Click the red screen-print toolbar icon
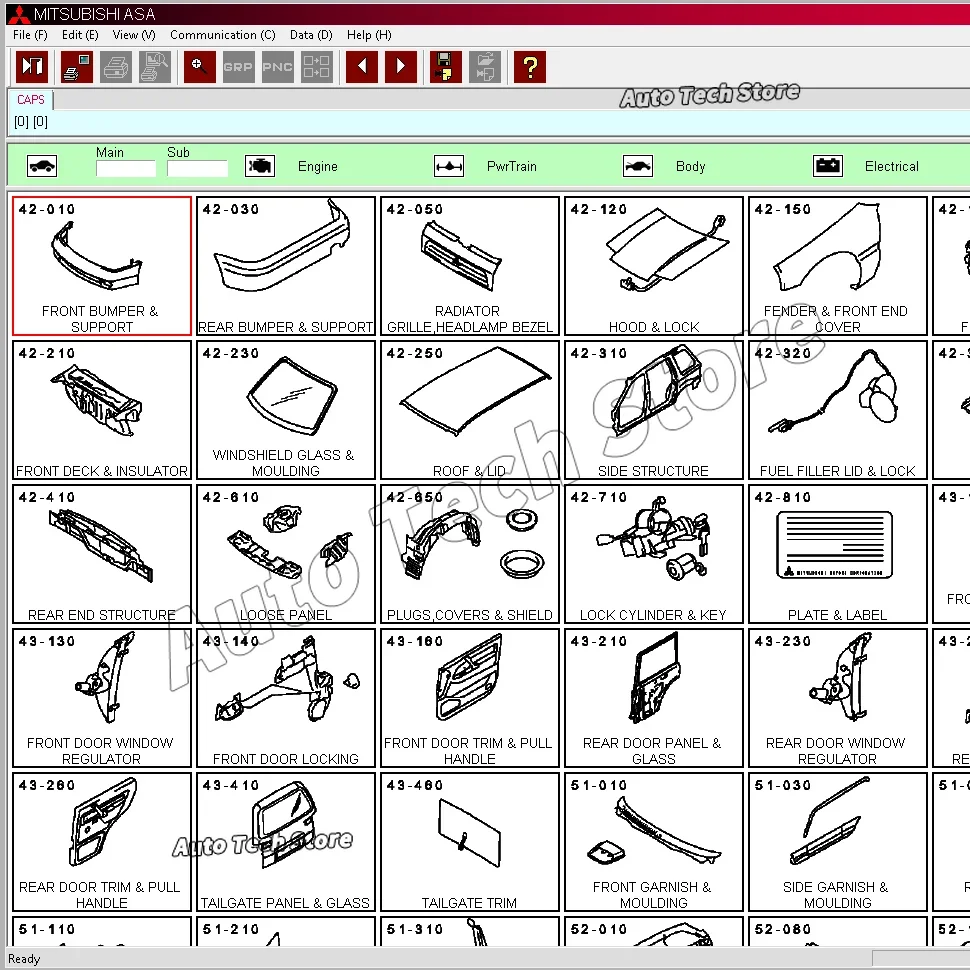The width and height of the screenshot is (970, 970). (x=77, y=67)
